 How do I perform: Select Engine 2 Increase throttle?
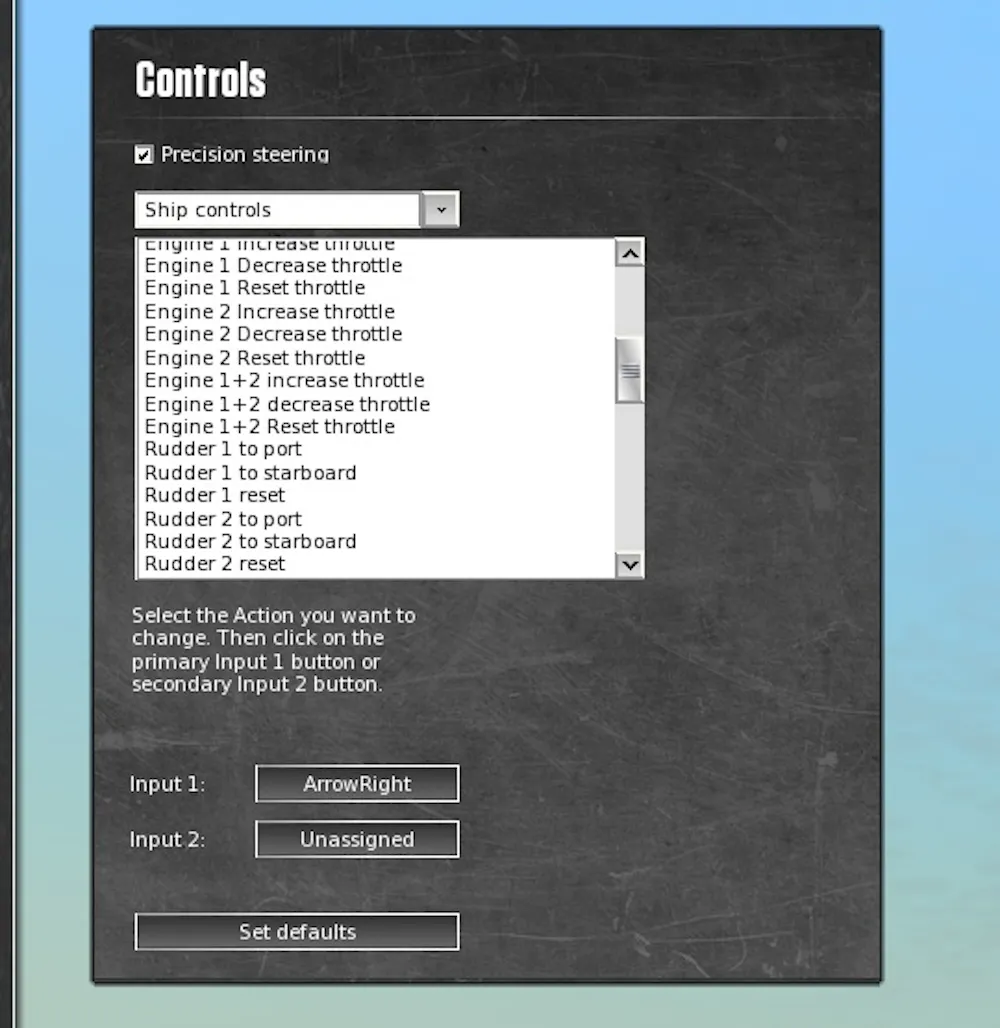pos(377,311)
